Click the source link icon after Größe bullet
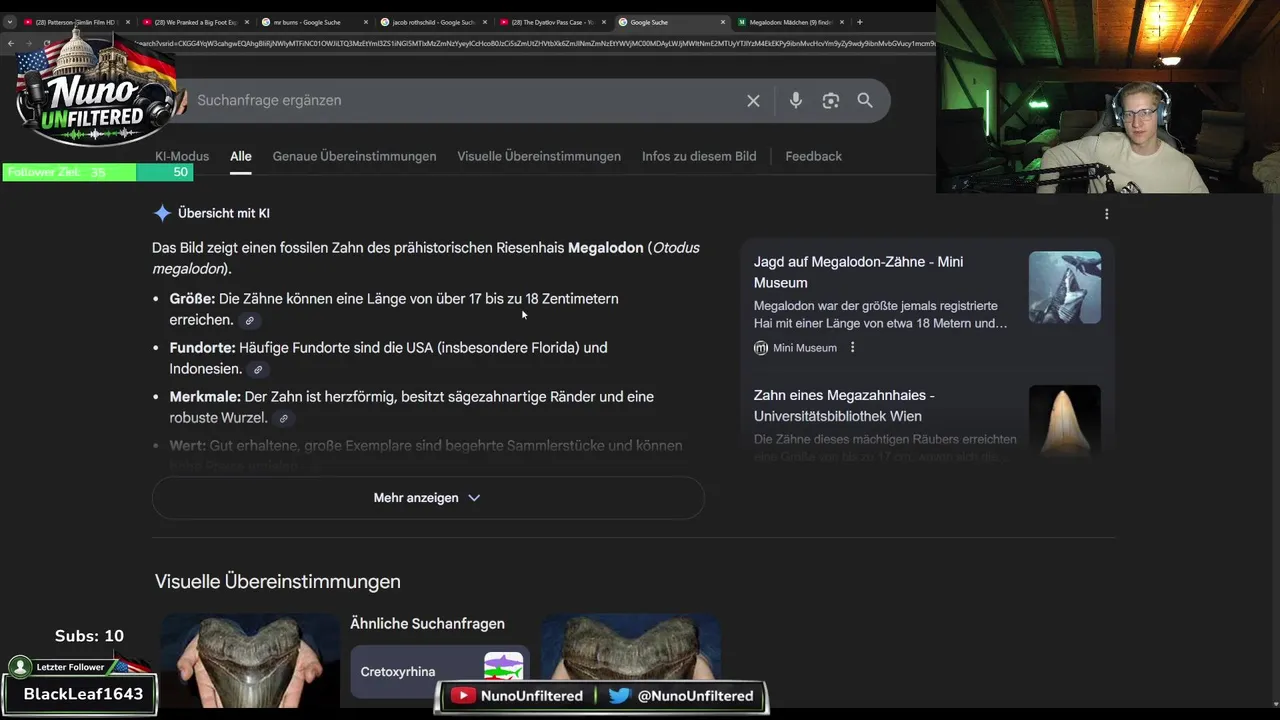 point(250,321)
